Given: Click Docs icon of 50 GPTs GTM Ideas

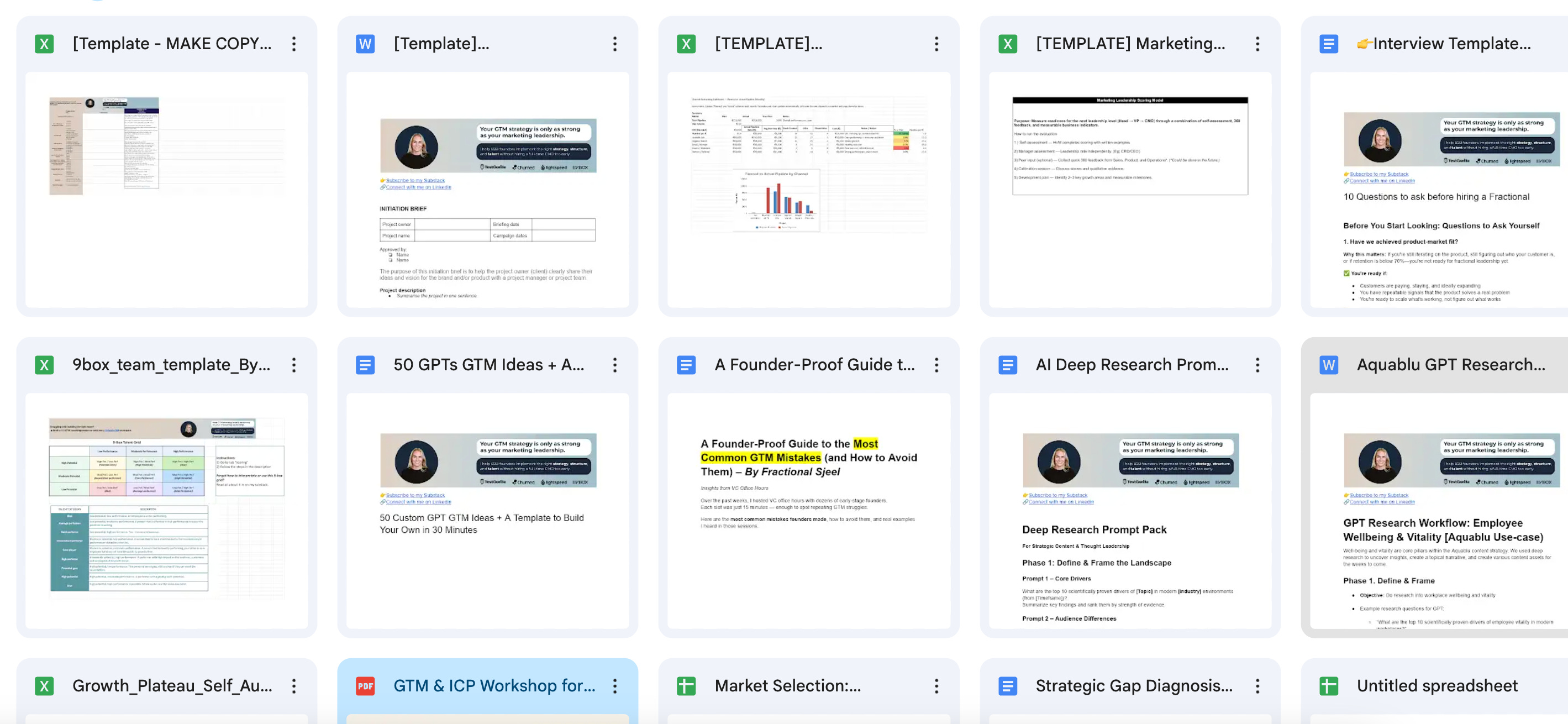Looking at the screenshot, I should (365, 365).
